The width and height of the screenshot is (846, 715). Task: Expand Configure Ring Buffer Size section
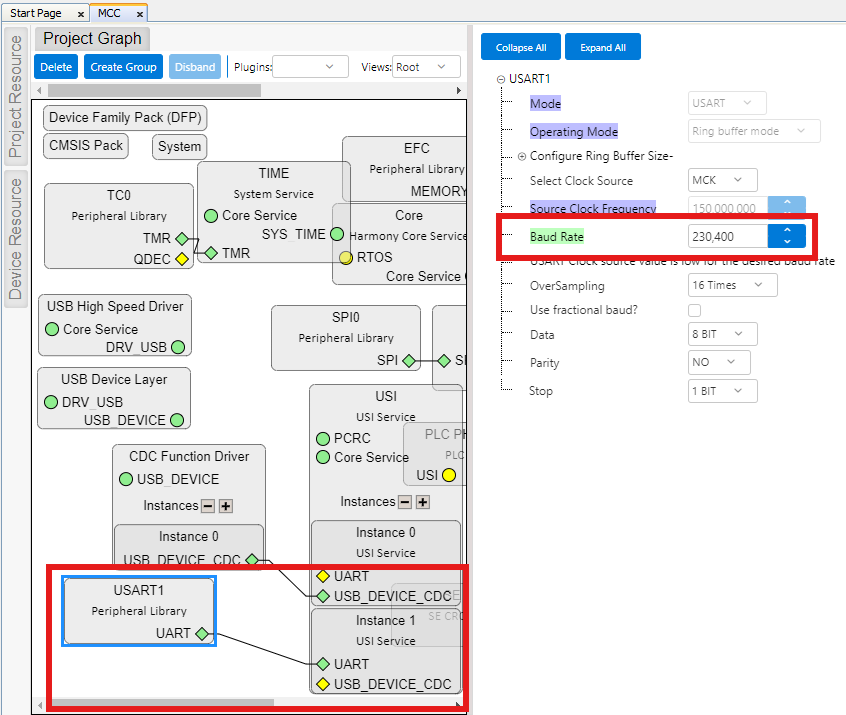pos(521,157)
